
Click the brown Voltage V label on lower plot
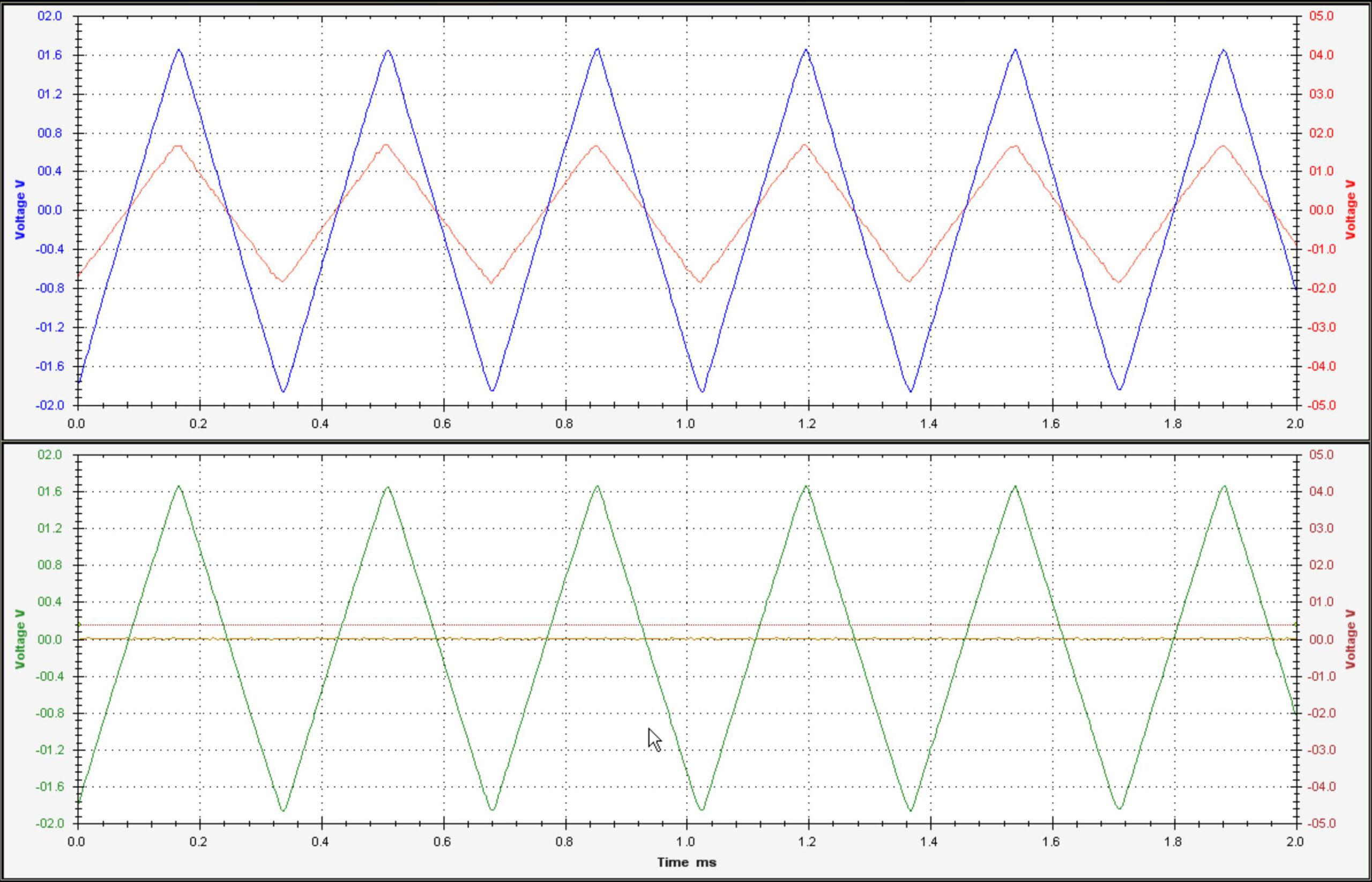(1351, 639)
